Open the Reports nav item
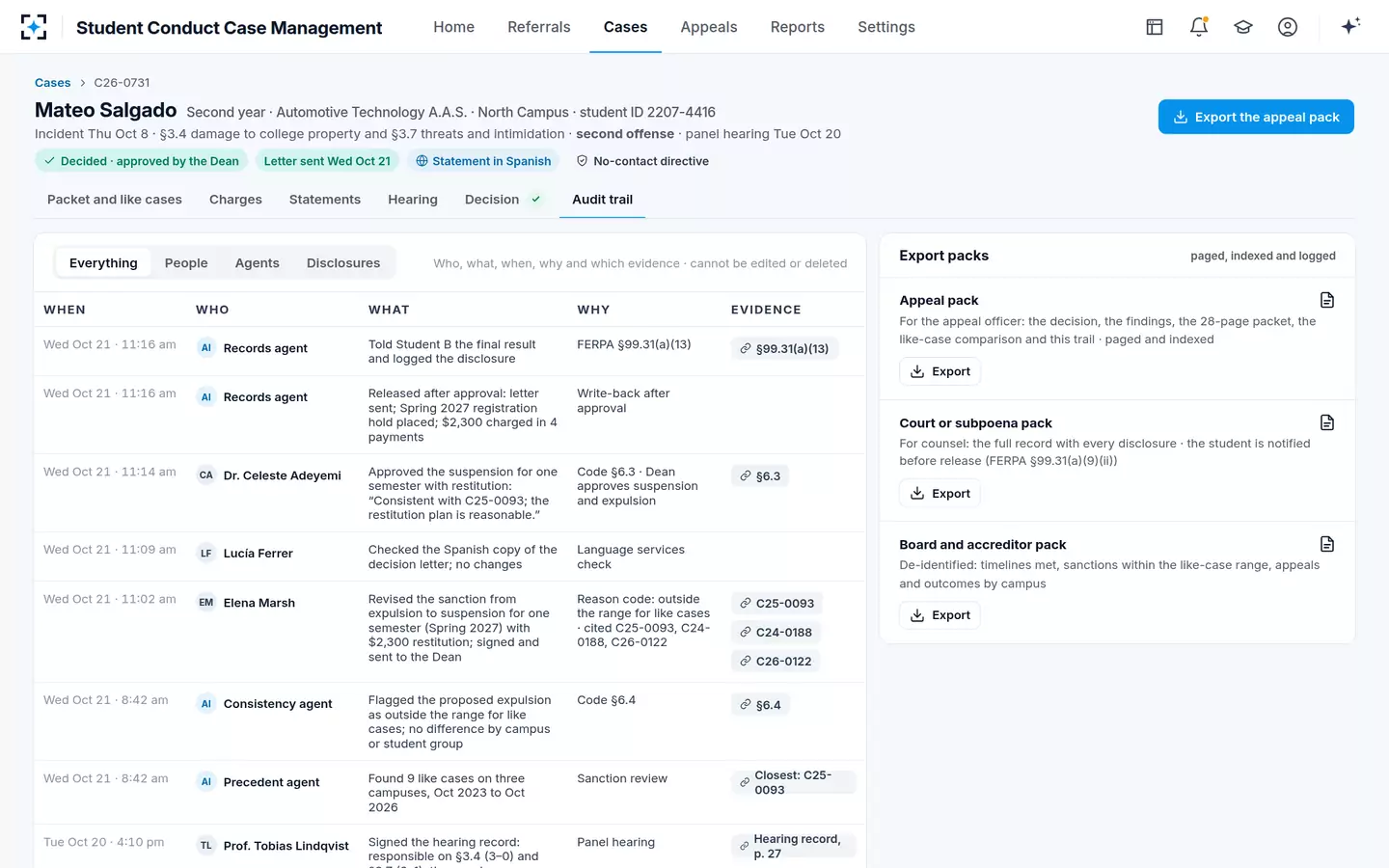The height and width of the screenshot is (868, 1389). pyautogui.click(x=798, y=27)
